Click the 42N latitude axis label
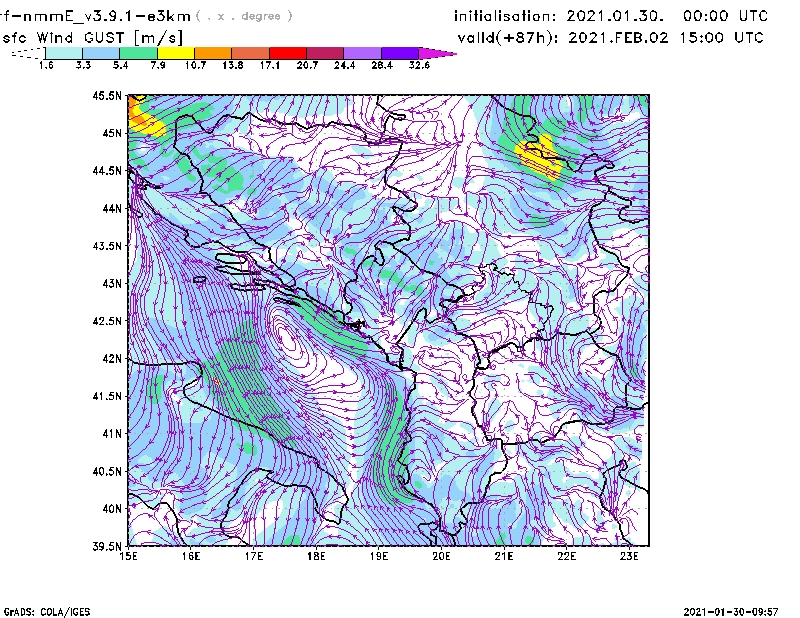The image size is (800, 618). coord(112,358)
